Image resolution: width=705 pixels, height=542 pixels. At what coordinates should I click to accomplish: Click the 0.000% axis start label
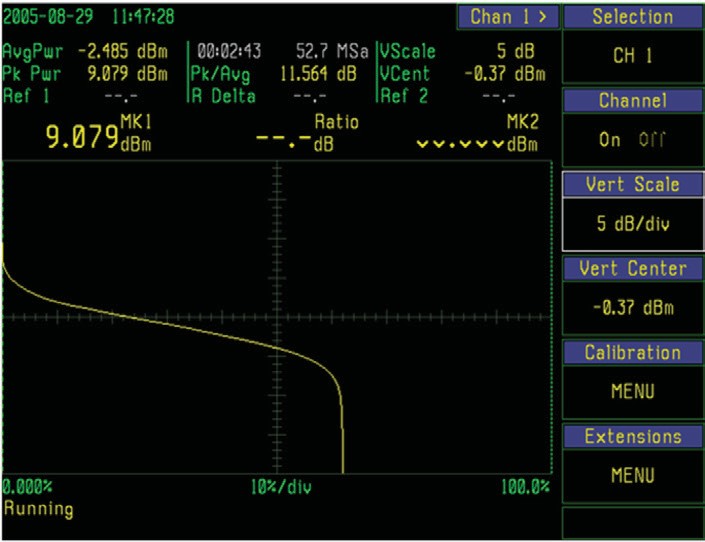coord(27,486)
